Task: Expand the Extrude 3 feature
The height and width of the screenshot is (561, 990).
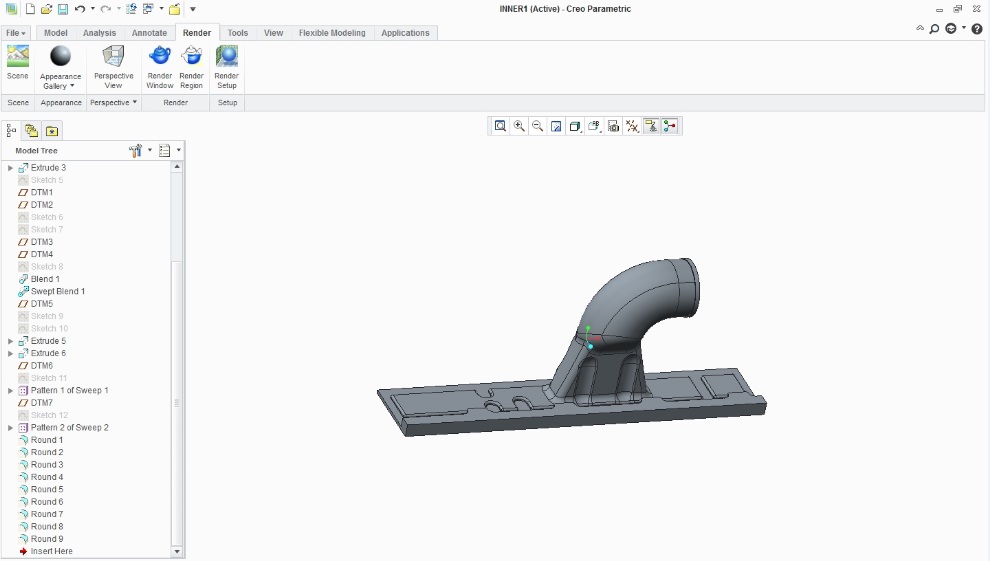Action: pos(10,168)
